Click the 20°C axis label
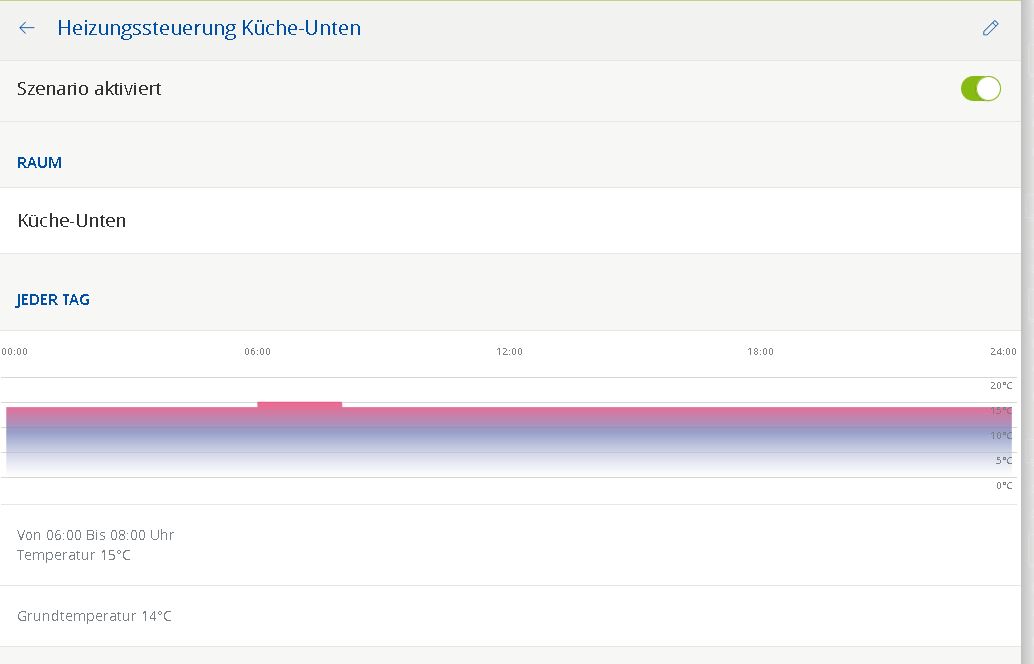 pyautogui.click(x=1001, y=386)
